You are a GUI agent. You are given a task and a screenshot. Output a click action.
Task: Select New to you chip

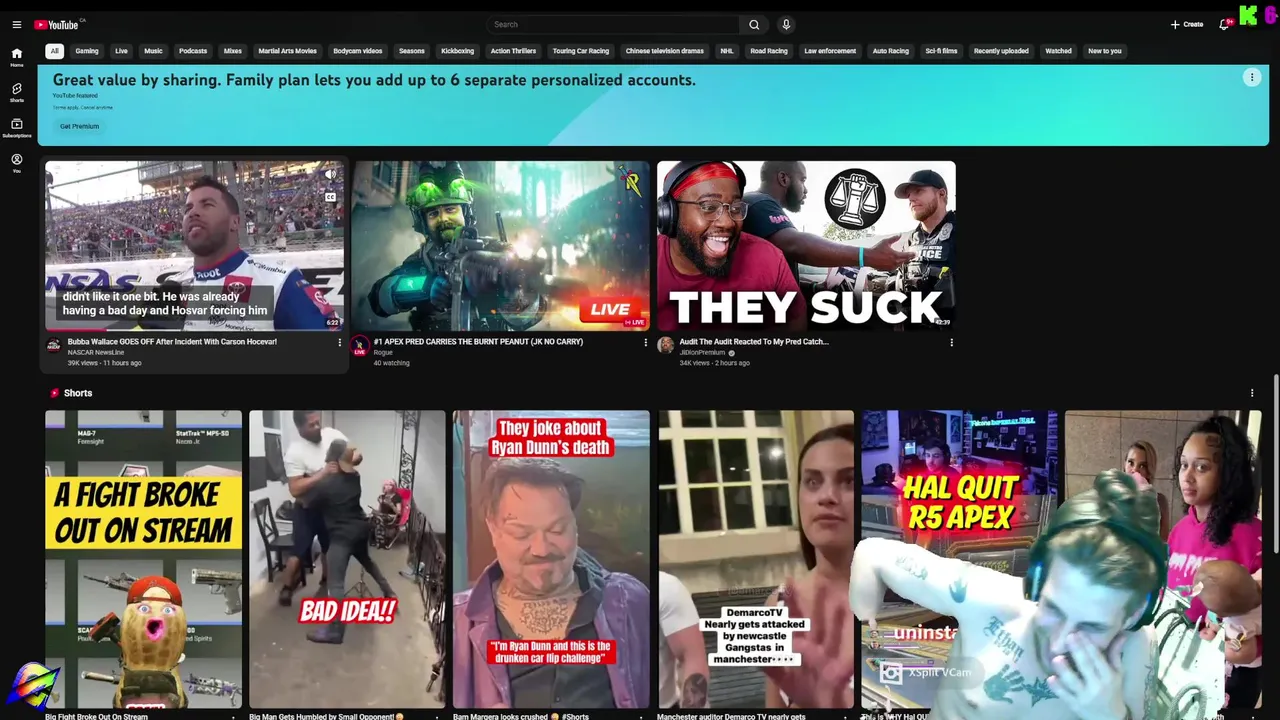pos(1105,51)
